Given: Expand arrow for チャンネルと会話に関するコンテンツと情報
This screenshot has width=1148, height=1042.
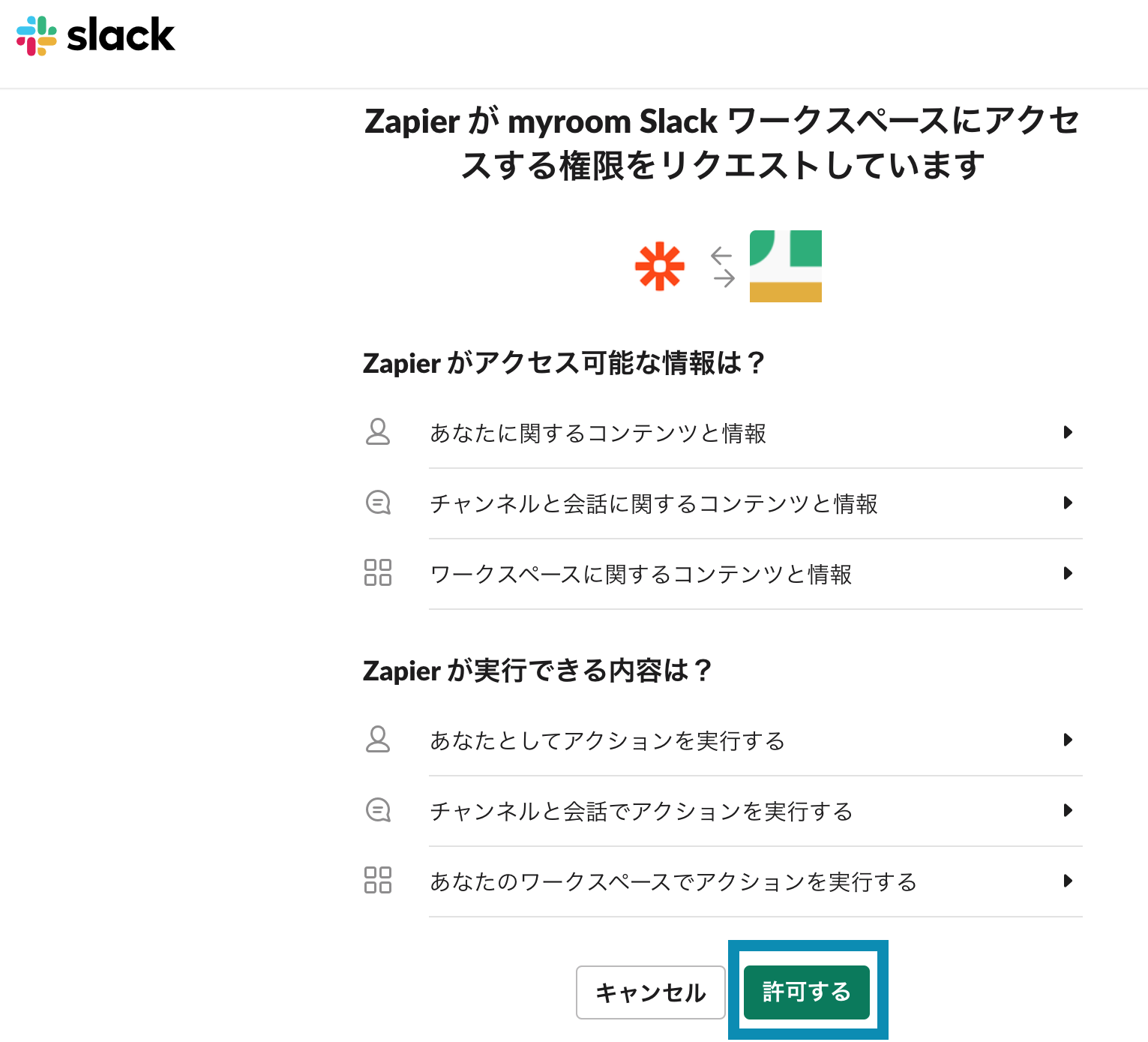Looking at the screenshot, I should pos(1068,503).
